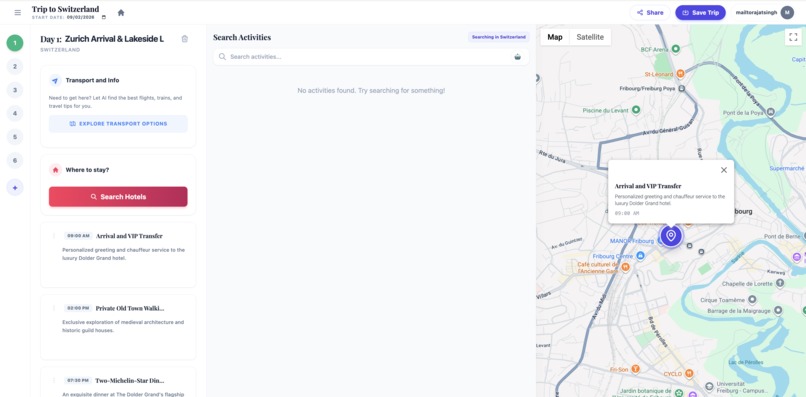Click the purple location pin marker
This screenshot has height=397, width=806.
671,236
